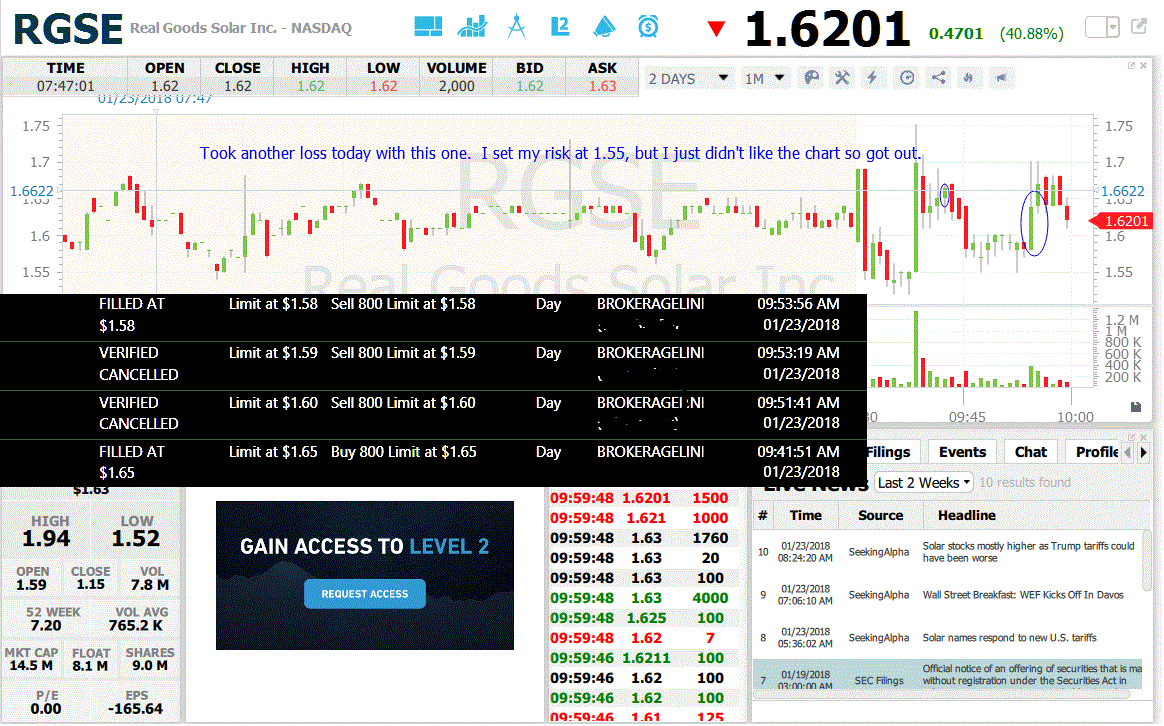
Task: Select the RGSE ticker symbol
Action: coord(68,29)
